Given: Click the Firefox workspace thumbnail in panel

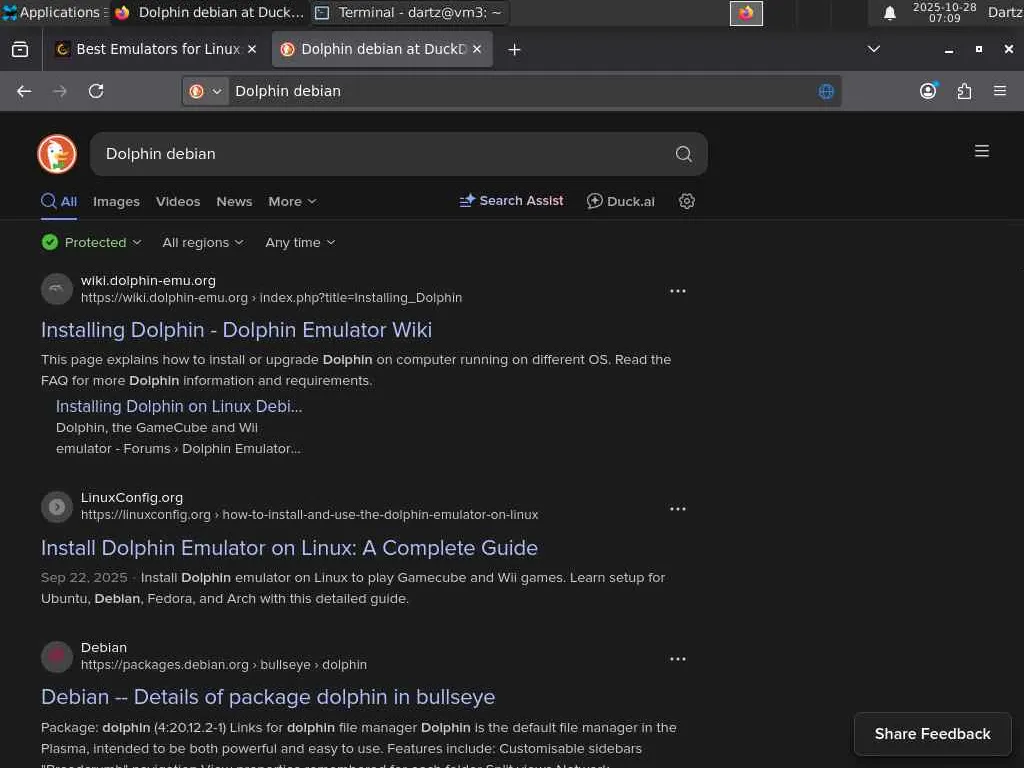Looking at the screenshot, I should pyautogui.click(x=746, y=13).
